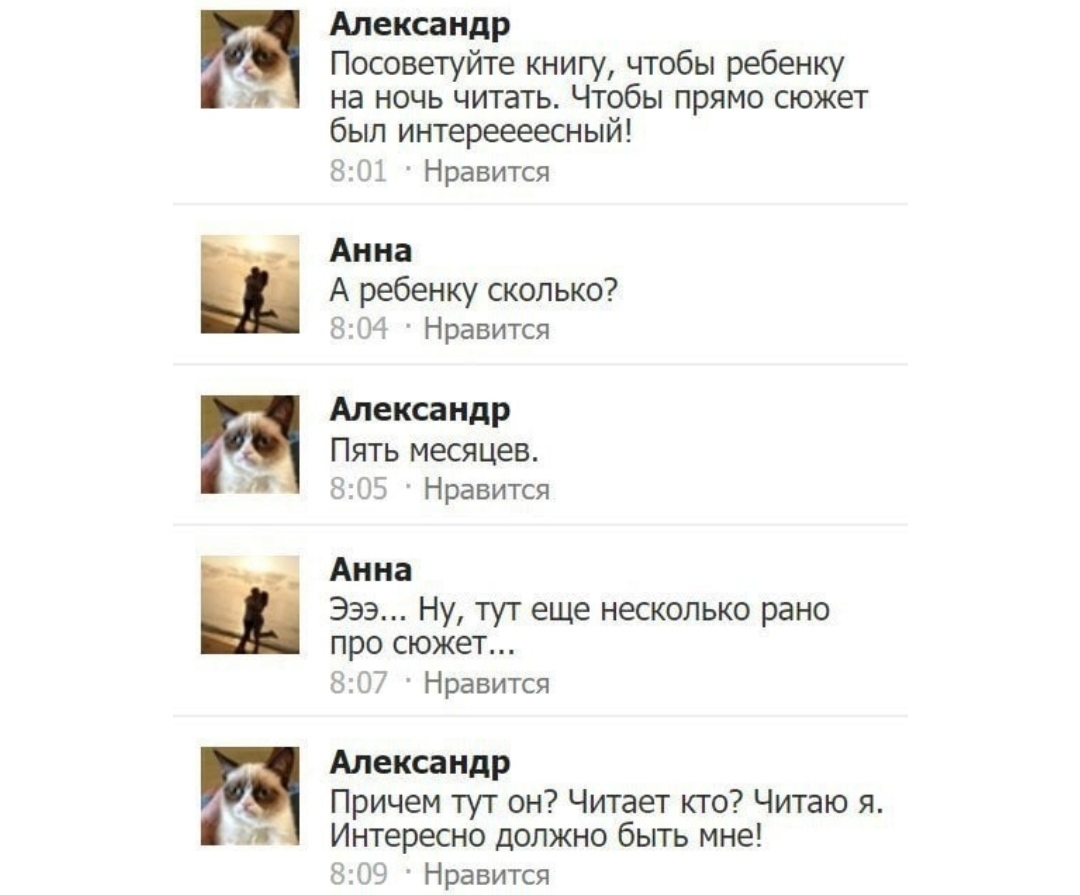This screenshot has width=1080, height=895.
Task: Open Анна's beach avatar on 8:07 comment
Action: 250,604
